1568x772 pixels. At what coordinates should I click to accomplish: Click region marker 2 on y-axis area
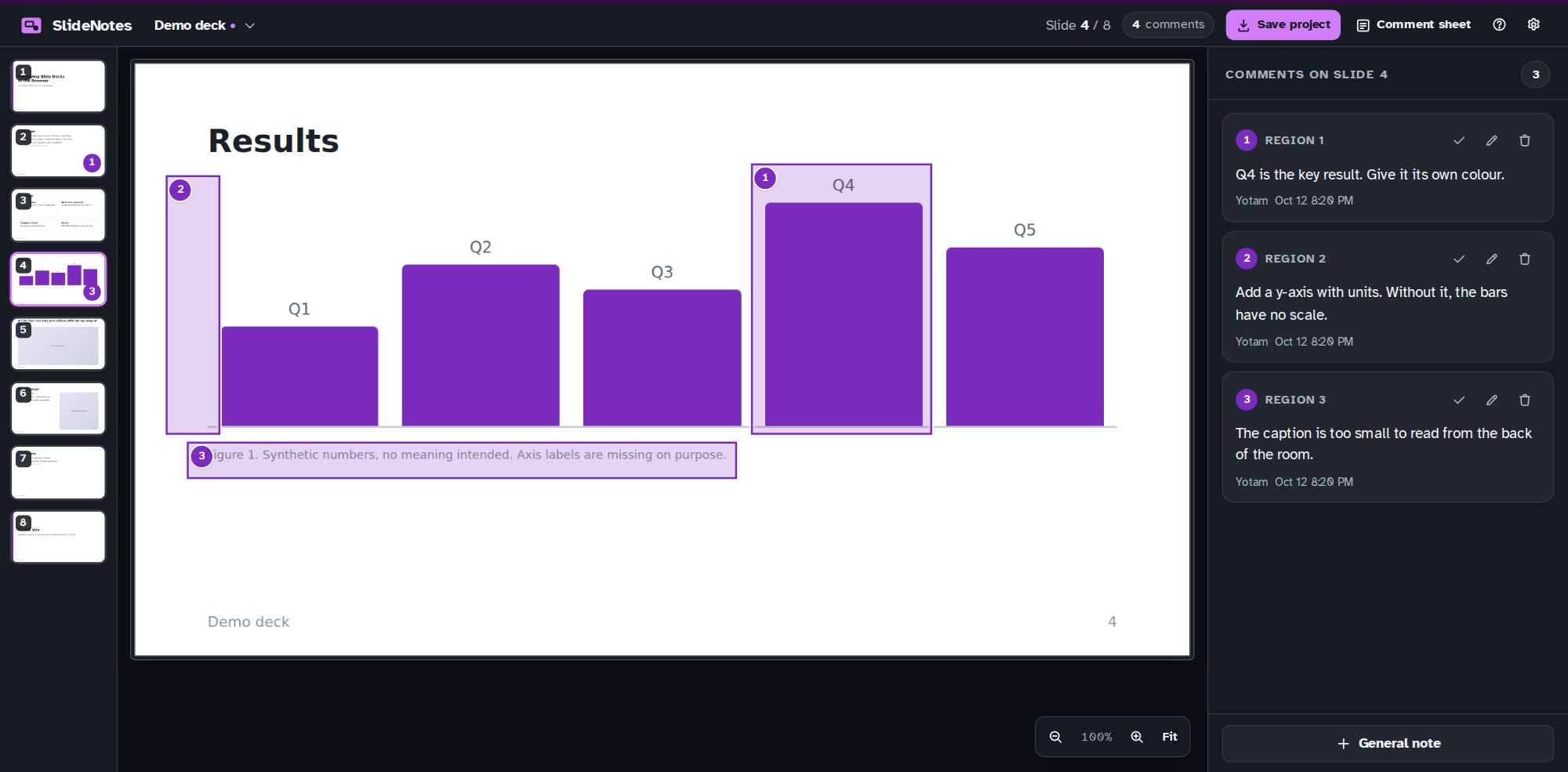point(180,190)
